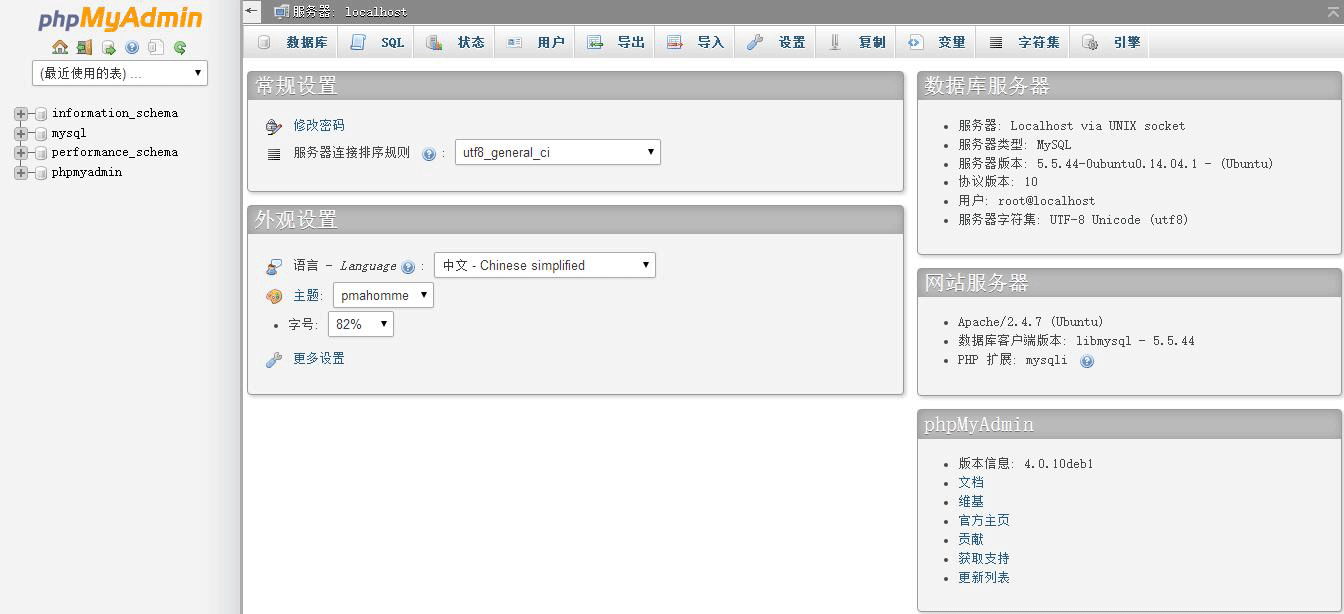Click the help icon next to 服务器连接排序规则
Image resolution: width=1344 pixels, height=614 pixels.
428,152
